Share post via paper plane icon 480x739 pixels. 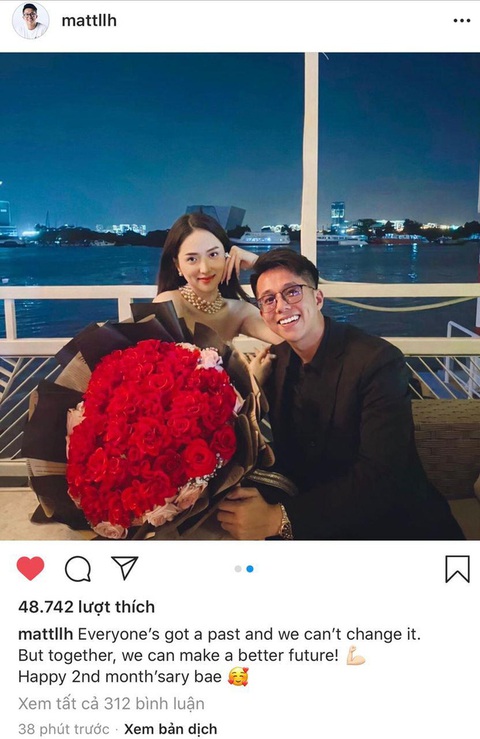point(124,567)
